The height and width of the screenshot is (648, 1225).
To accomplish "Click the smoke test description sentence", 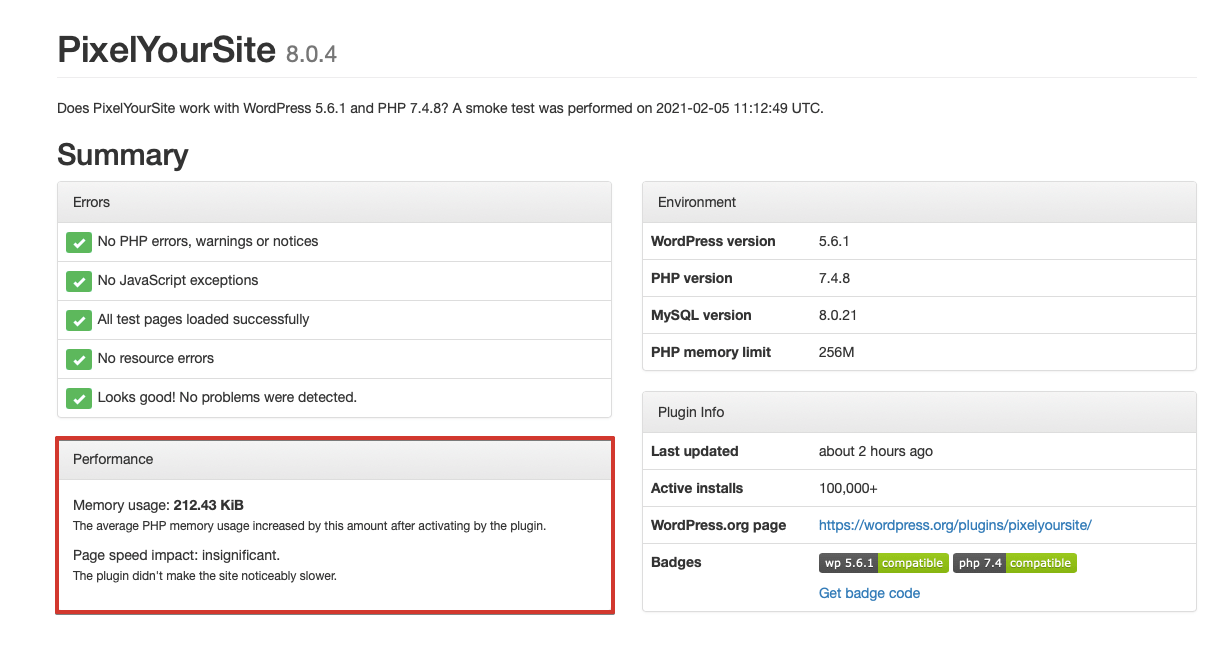I will [x=440, y=108].
